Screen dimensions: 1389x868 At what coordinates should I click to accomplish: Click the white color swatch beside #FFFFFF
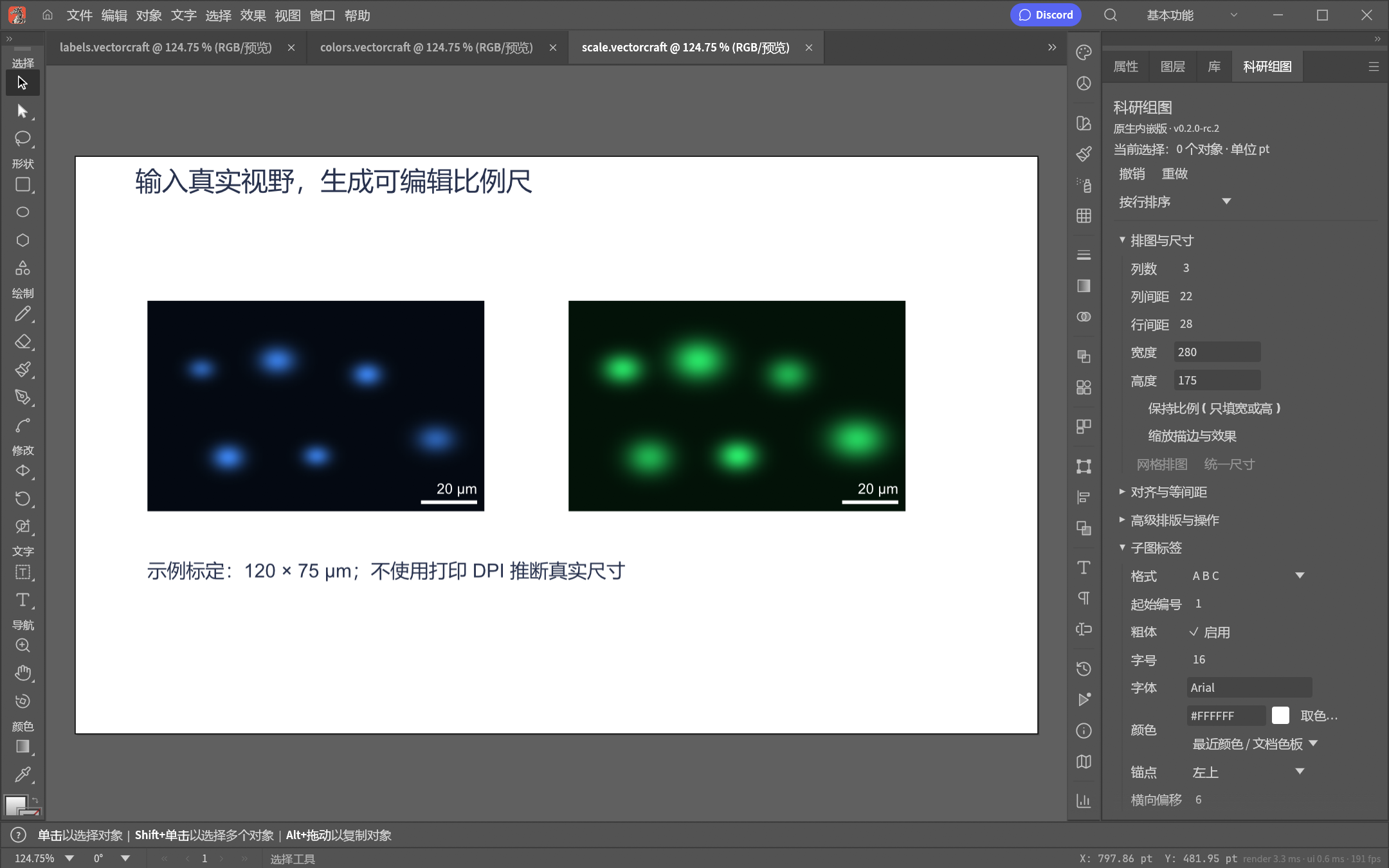click(1280, 716)
